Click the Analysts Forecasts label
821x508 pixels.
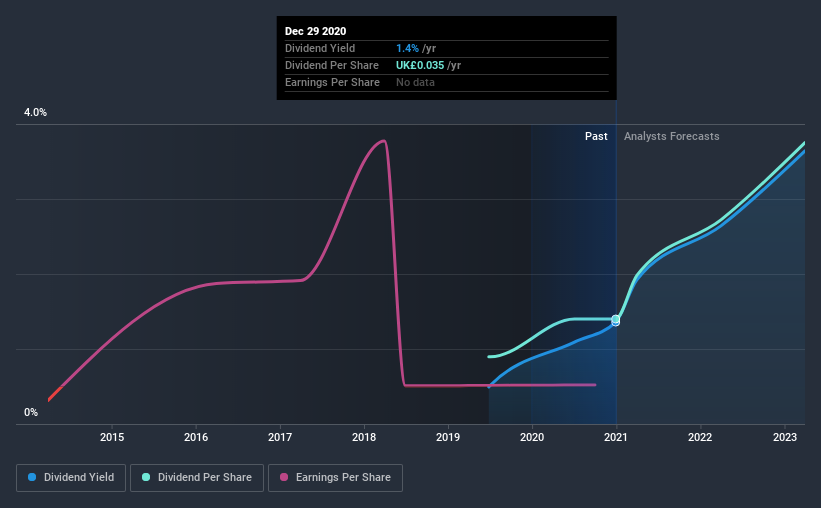coord(672,136)
